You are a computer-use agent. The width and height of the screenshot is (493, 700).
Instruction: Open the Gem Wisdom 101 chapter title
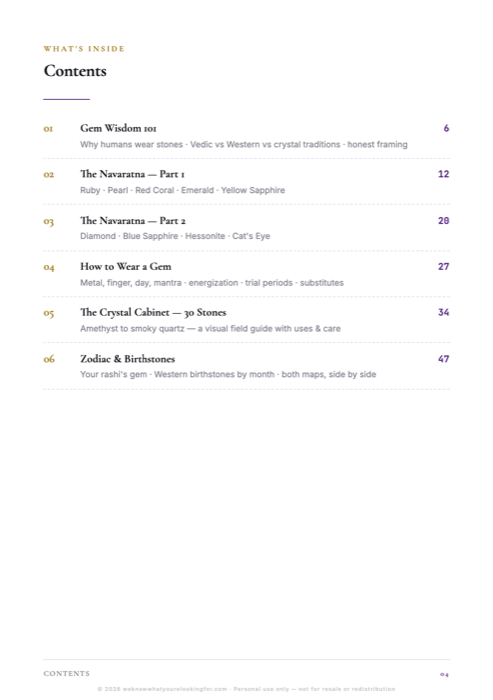pos(118,128)
